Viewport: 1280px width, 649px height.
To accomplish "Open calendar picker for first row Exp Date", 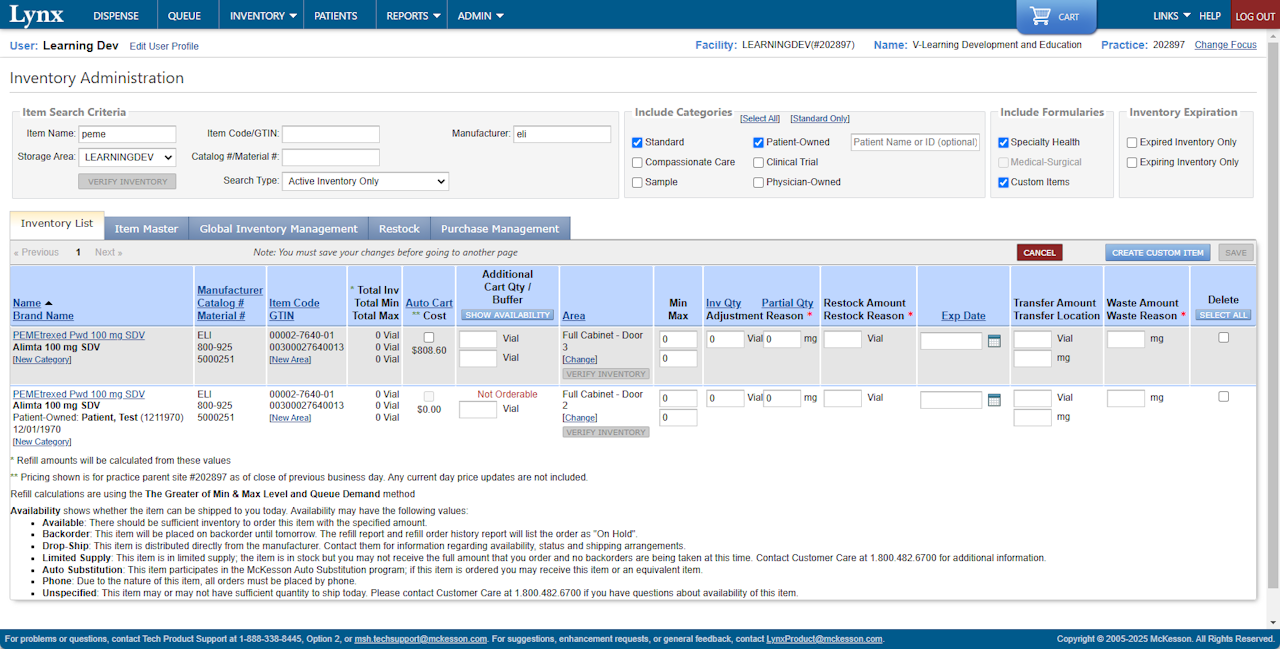I will pos(994,341).
